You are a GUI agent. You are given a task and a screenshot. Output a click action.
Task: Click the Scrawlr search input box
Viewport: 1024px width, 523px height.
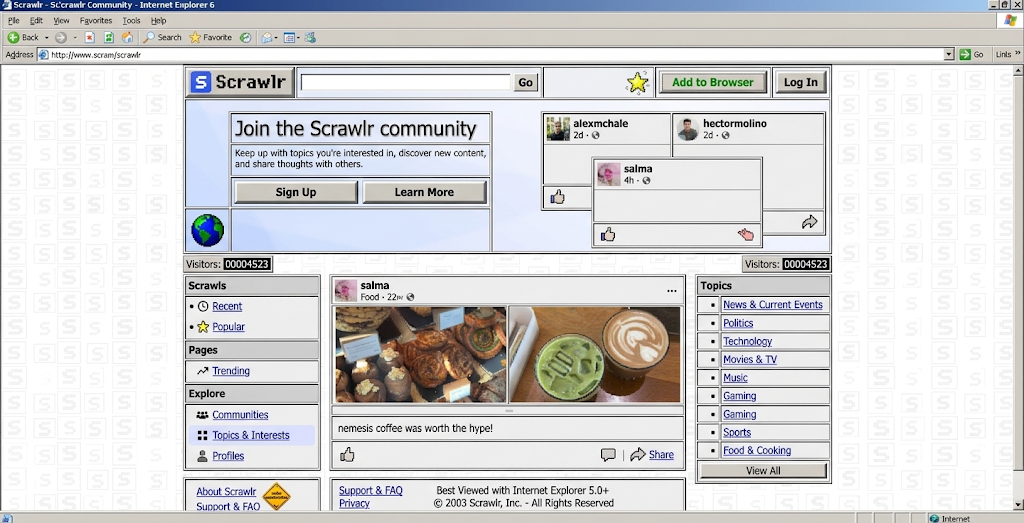(406, 82)
